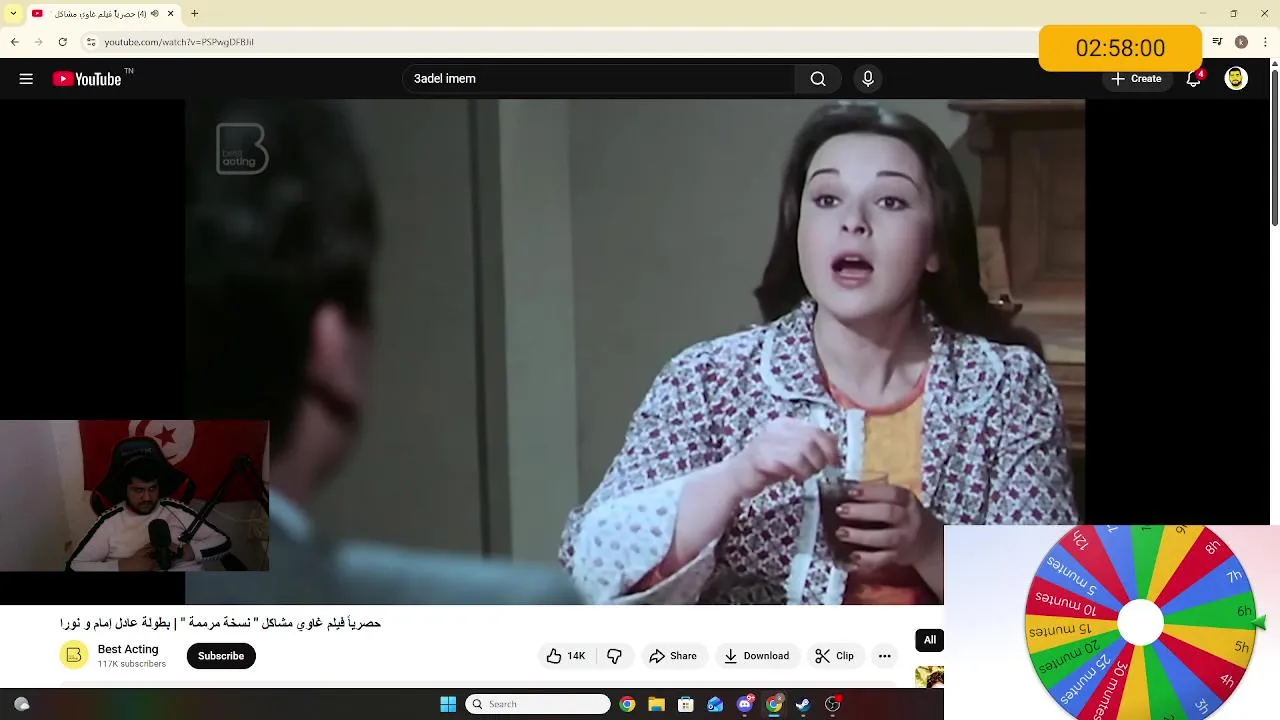Reload the page

click(x=63, y=42)
